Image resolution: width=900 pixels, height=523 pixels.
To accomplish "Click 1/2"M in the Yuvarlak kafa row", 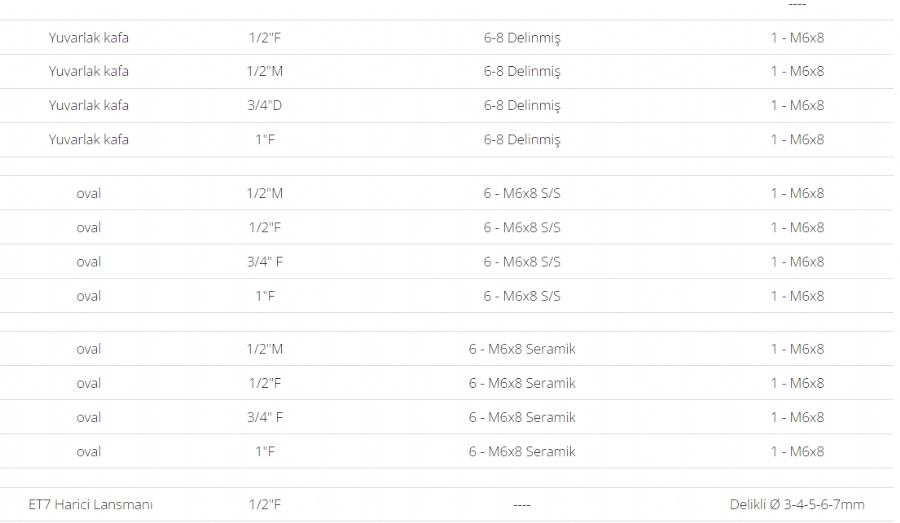I will [x=265, y=71].
